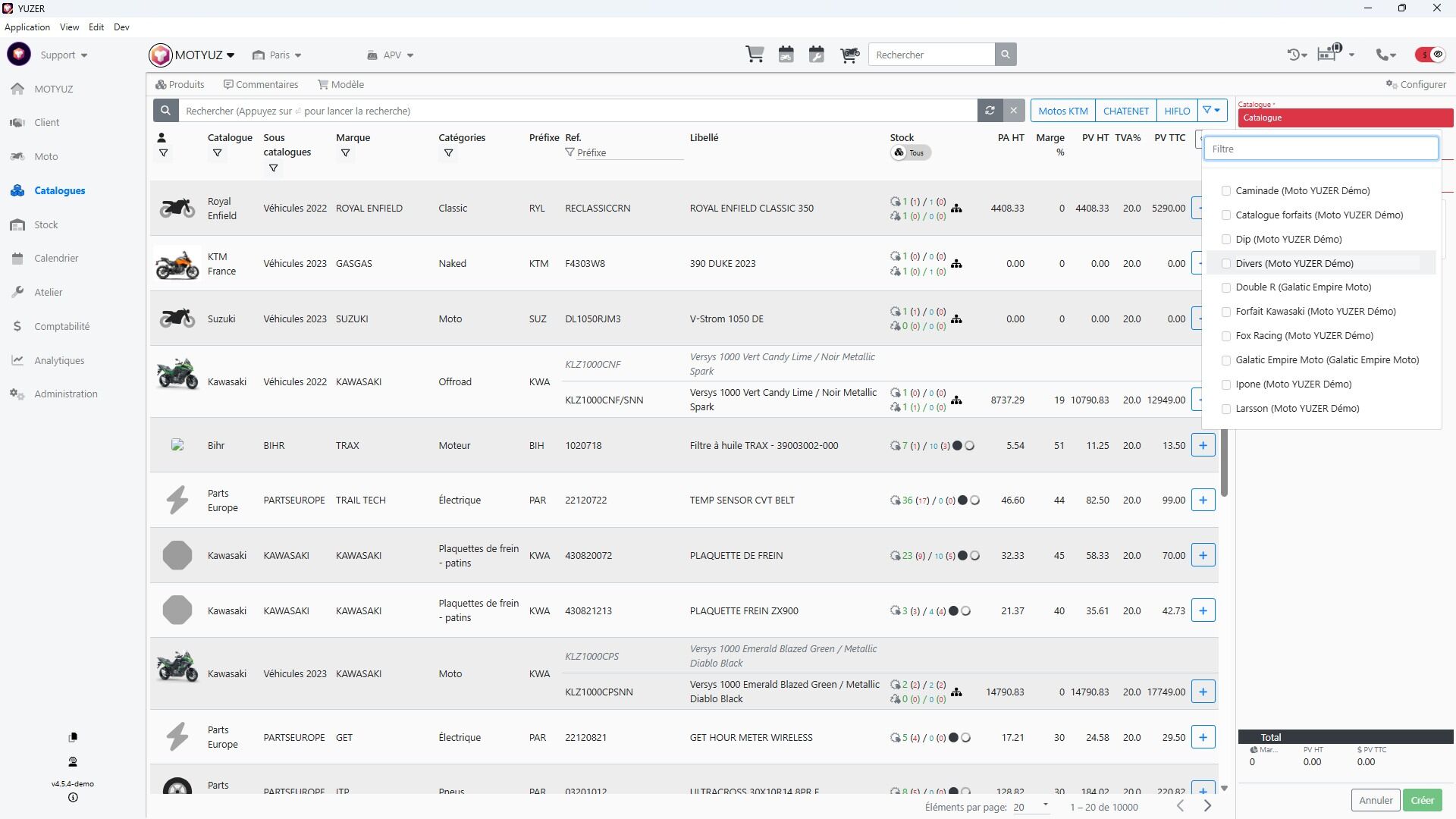Click the Filtre input field
Viewport: 1456px width, 819px height.
click(x=1320, y=149)
